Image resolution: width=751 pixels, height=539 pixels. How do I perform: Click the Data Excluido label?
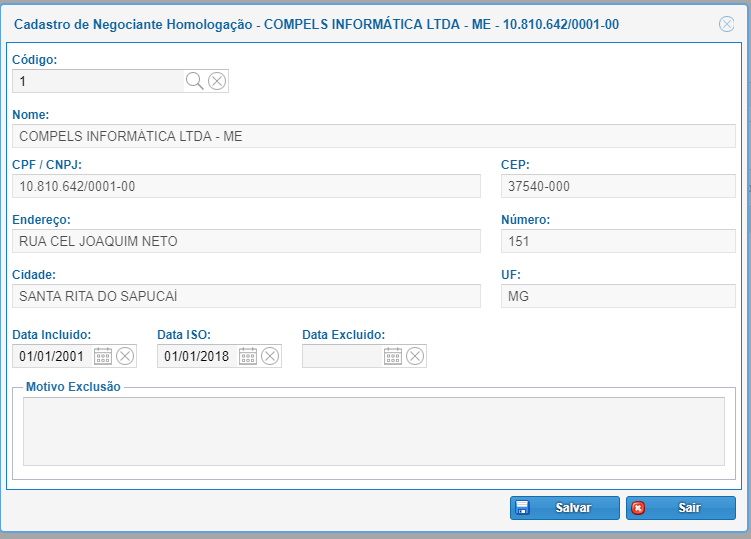(x=343, y=334)
